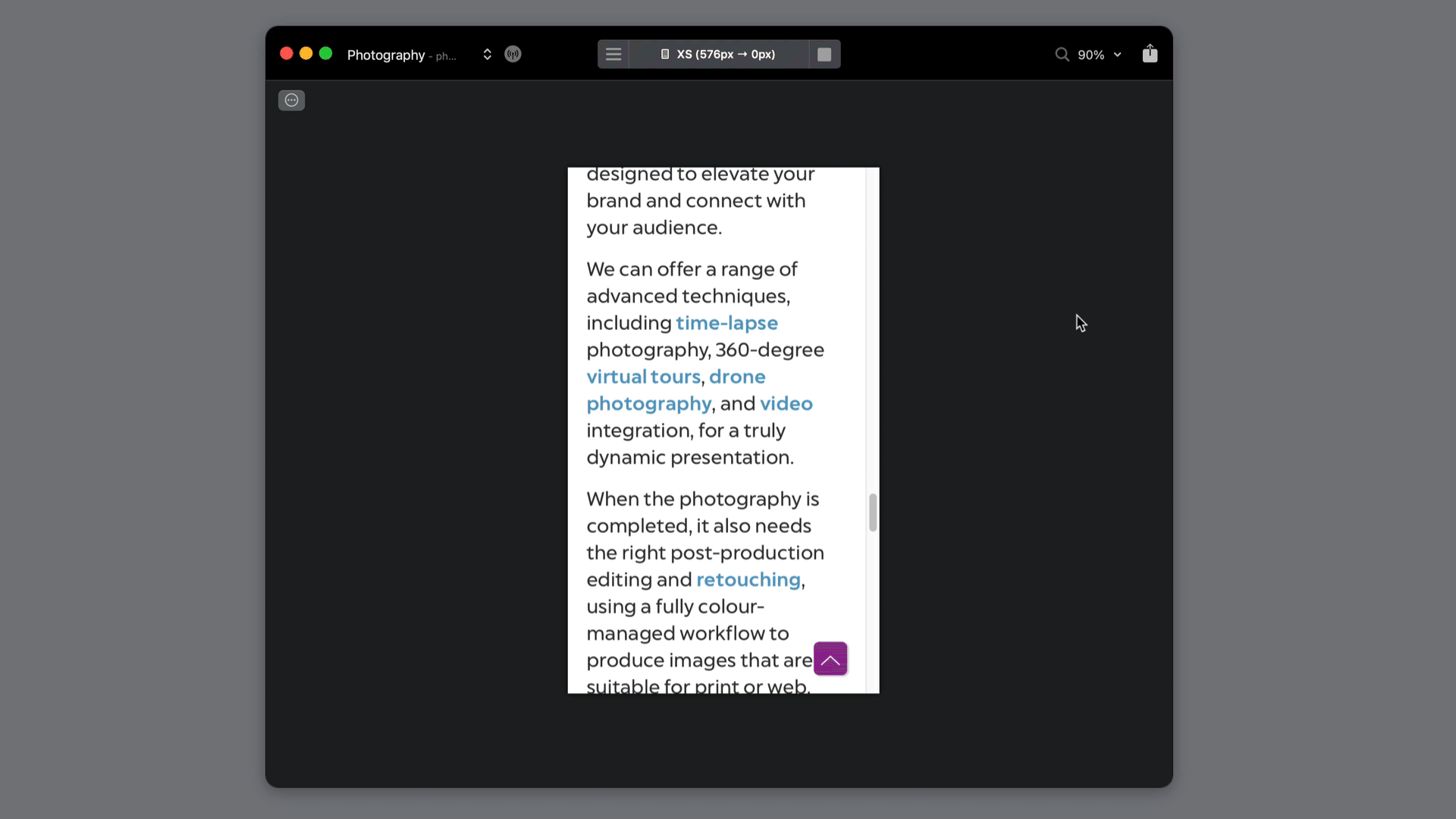Click the gray square stop button
Viewport: 1456px width, 819px height.
tap(824, 55)
